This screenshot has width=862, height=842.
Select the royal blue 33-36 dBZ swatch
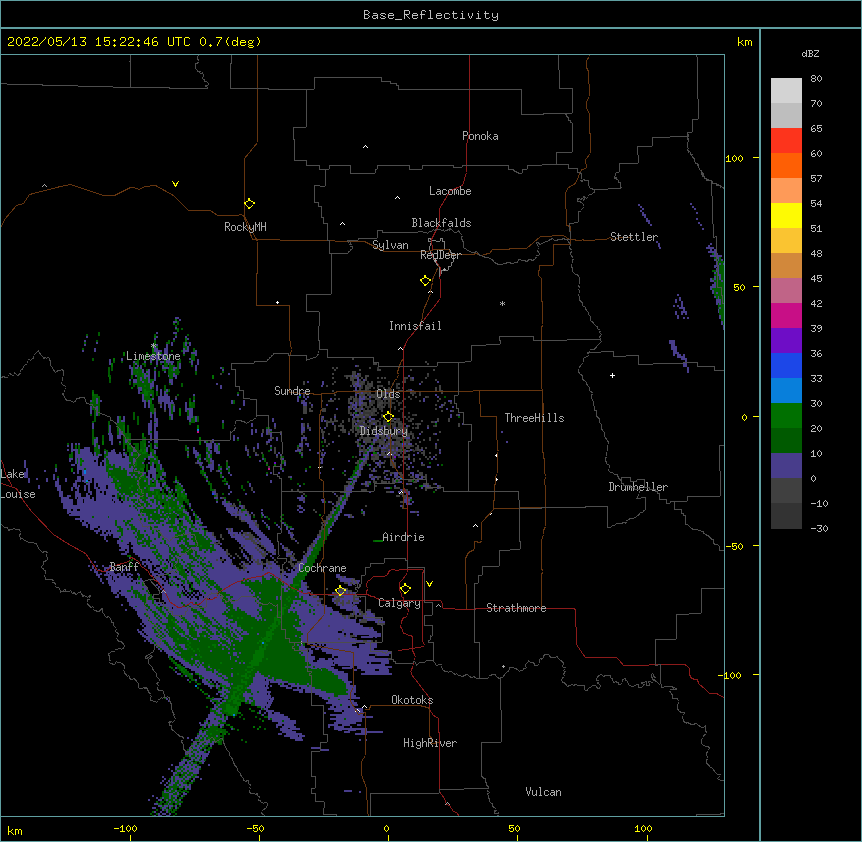tap(786, 365)
